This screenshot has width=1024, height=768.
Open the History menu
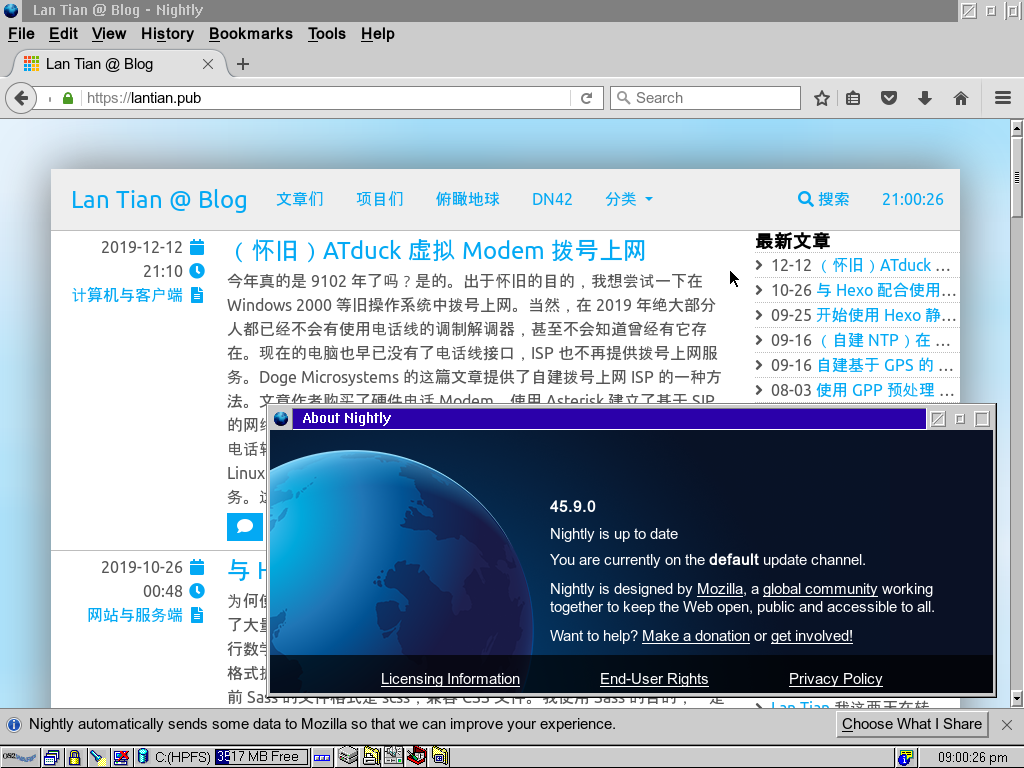point(167,34)
